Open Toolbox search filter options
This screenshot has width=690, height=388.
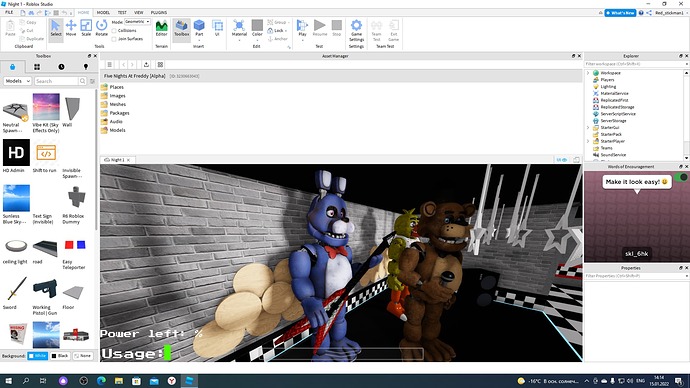92,81
